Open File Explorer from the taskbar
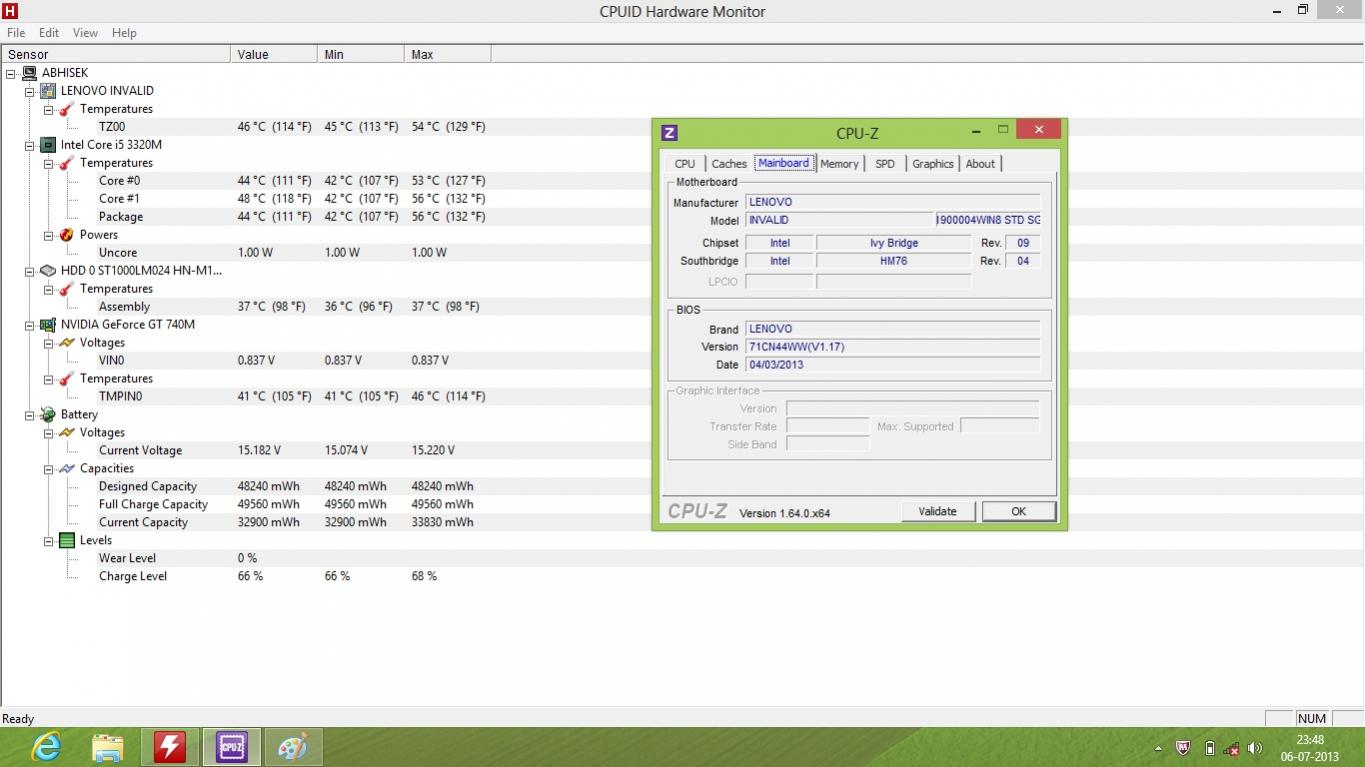 108,747
